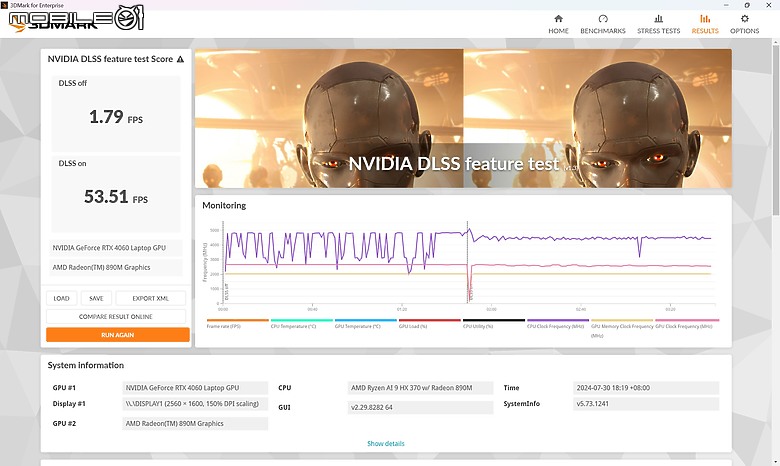Image resolution: width=780 pixels, height=466 pixels.
Task: Click the 3DMark for Enterprise title bar icon
Action: pos(5,5)
